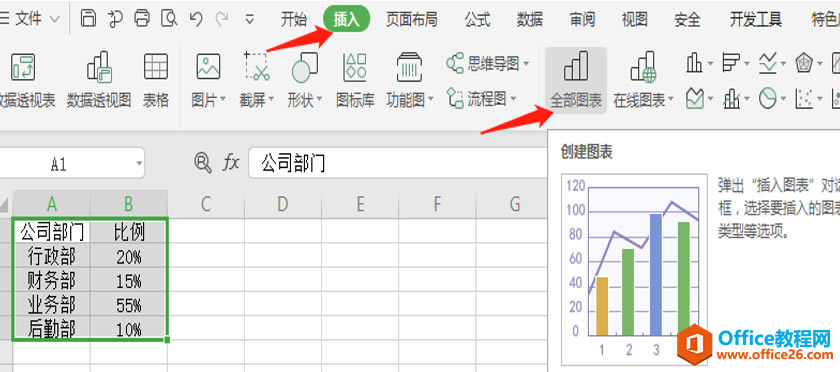Open the 文件 file menu

pos(28,19)
